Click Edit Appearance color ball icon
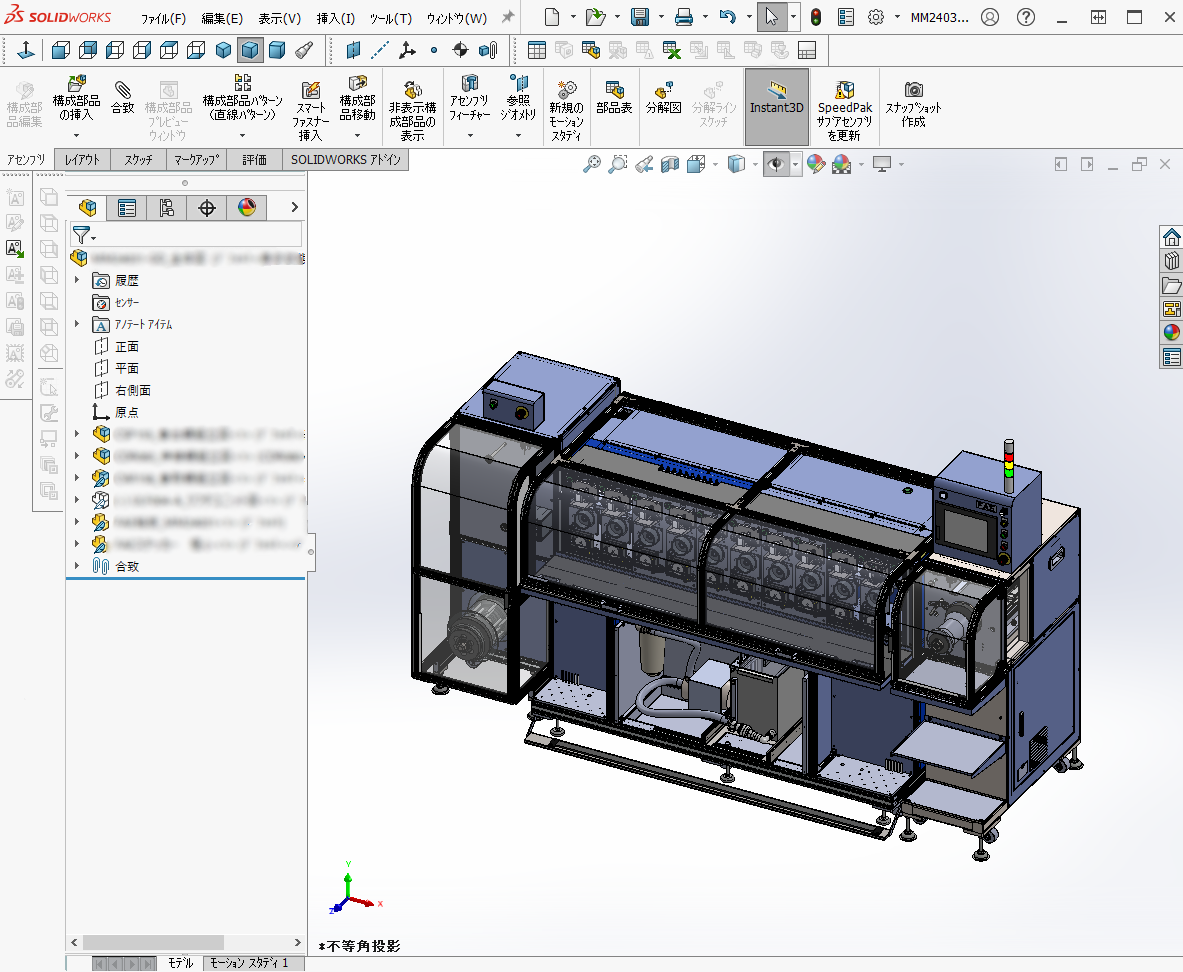 click(x=816, y=164)
